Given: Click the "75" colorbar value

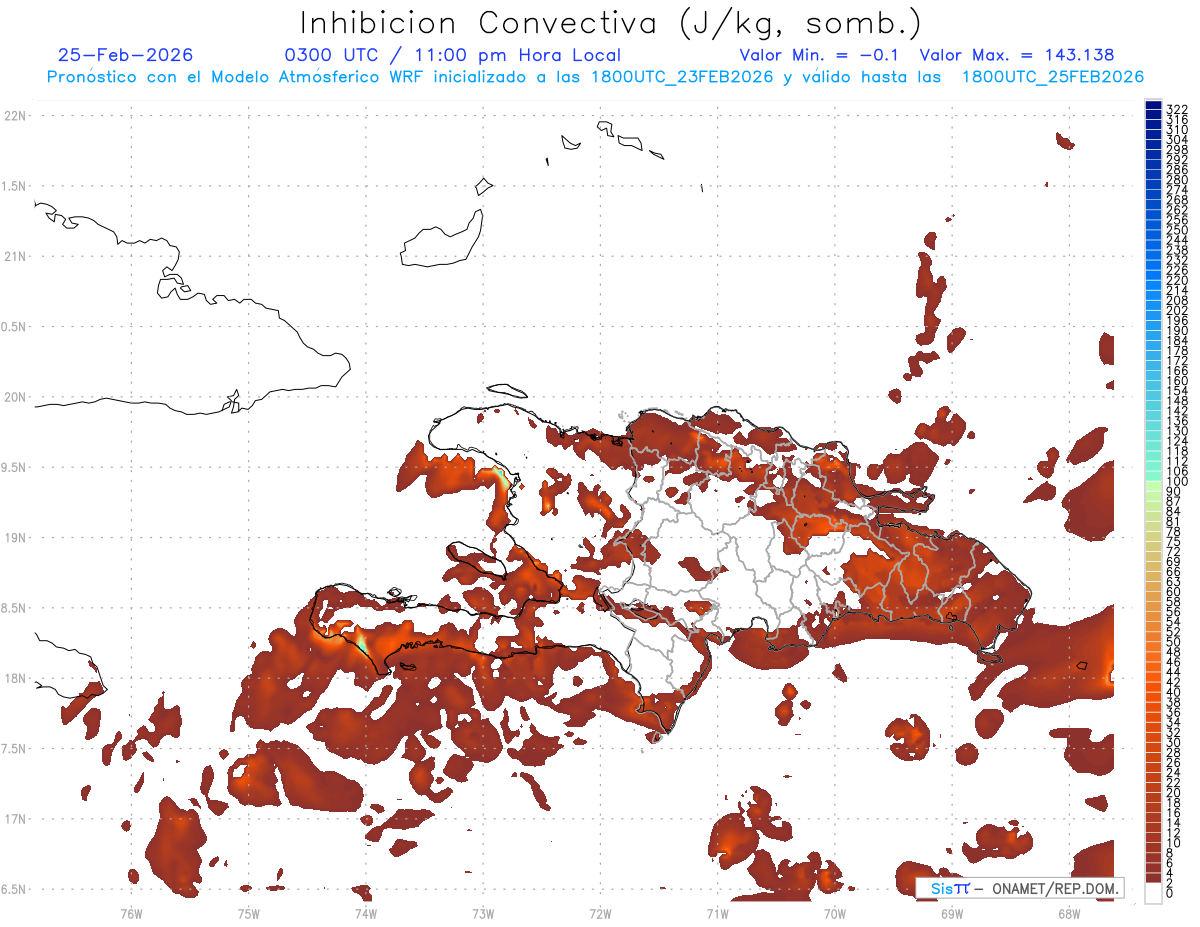Looking at the screenshot, I should [1173, 542].
